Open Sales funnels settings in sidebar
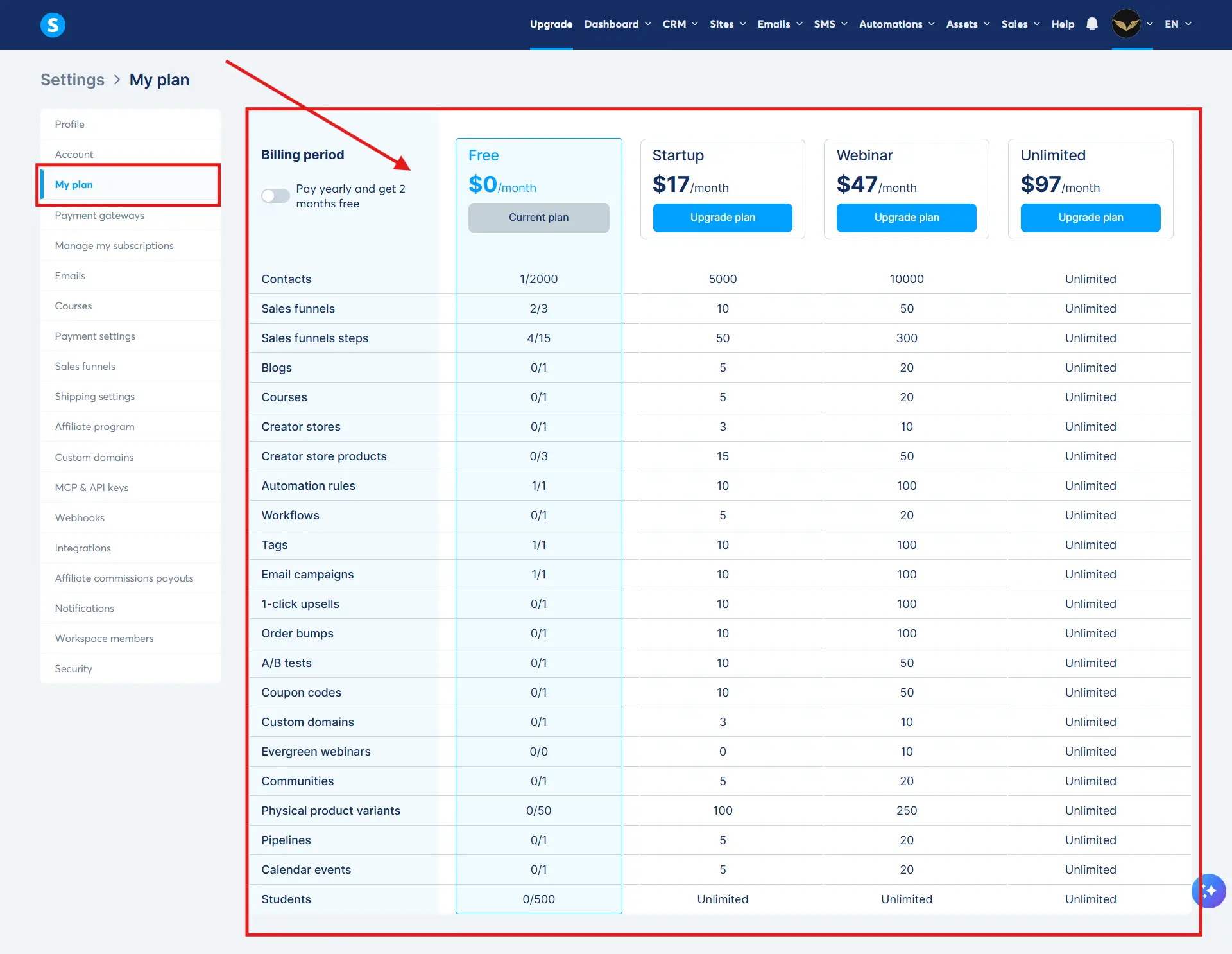 coord(130,366)
